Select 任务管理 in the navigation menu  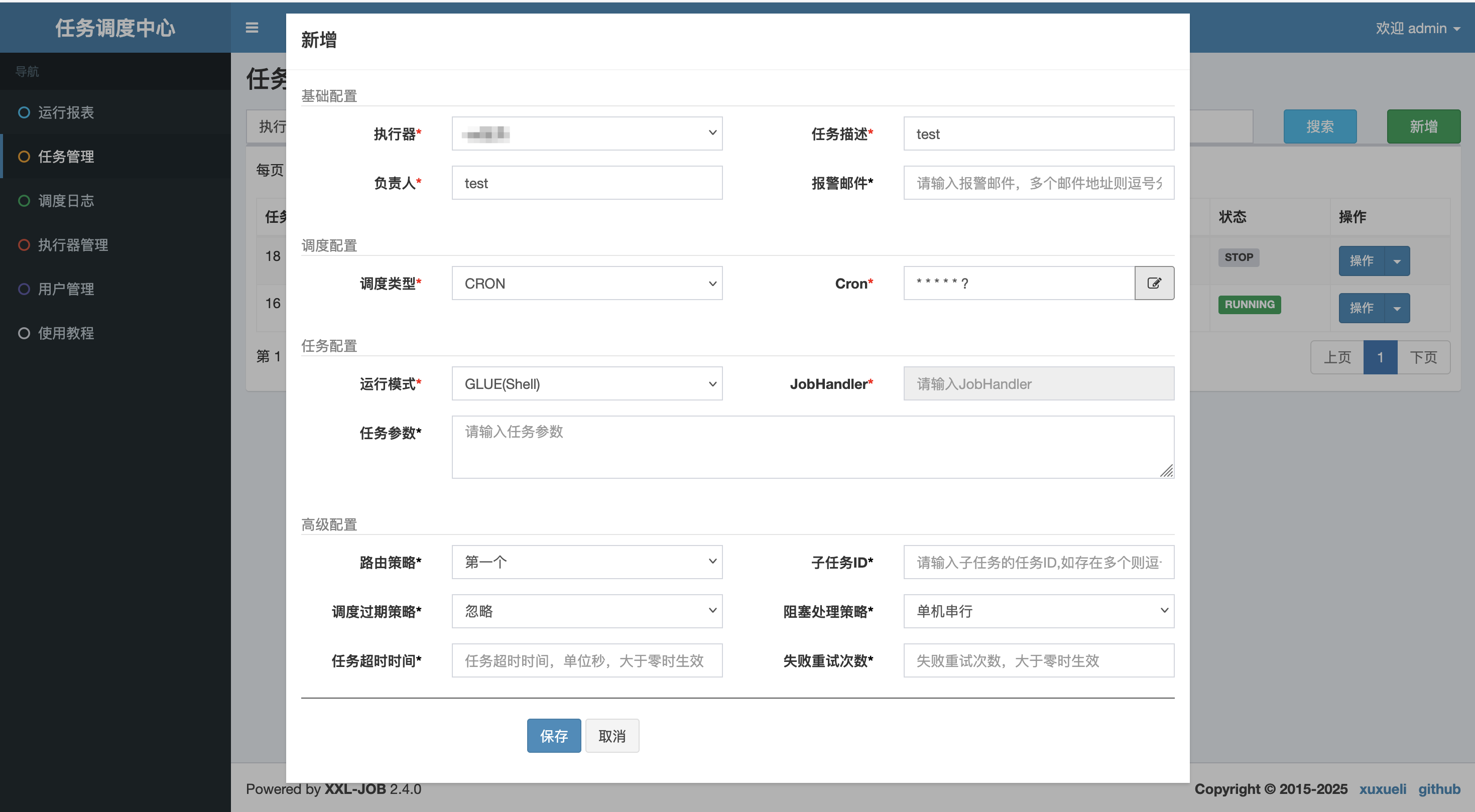tap(66, 157)
